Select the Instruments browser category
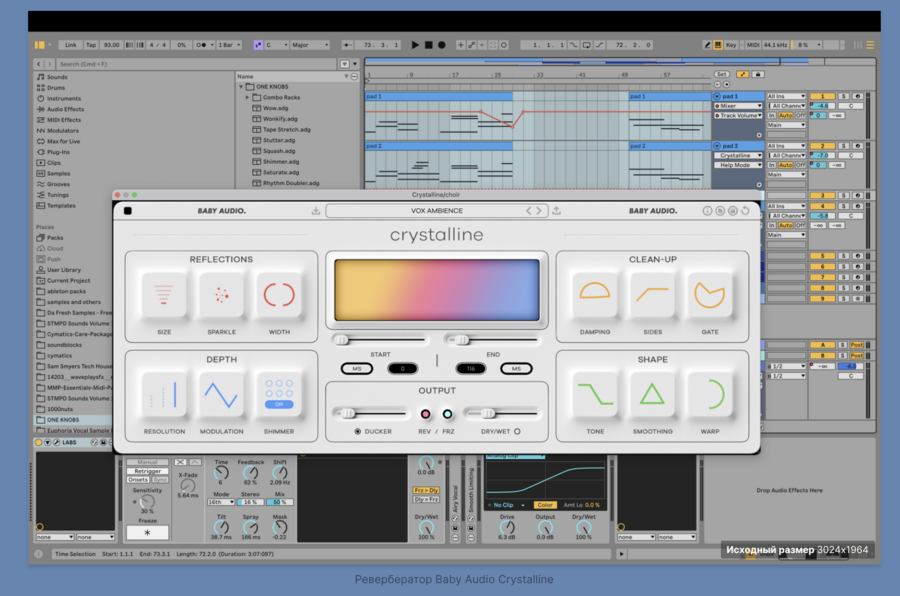 (x=64, y=98)
